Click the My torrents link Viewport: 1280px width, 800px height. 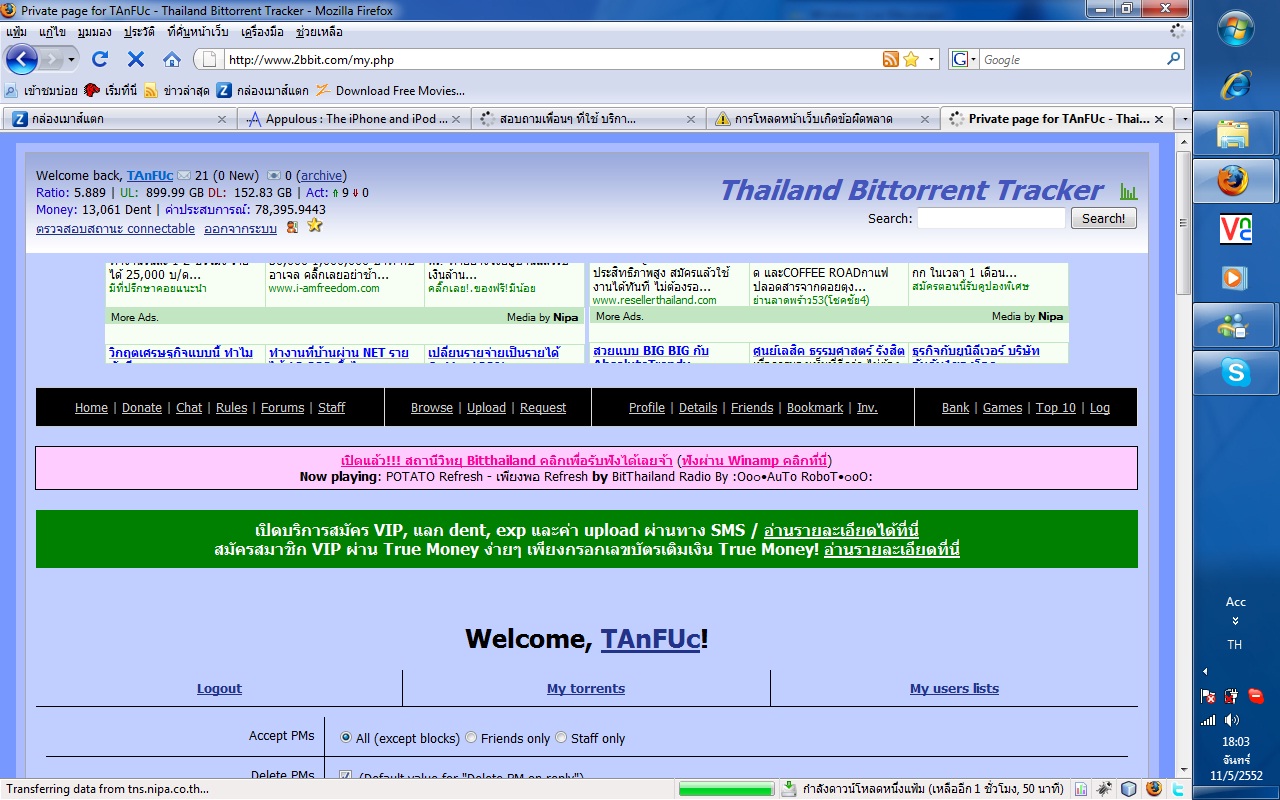coord(586,689)
